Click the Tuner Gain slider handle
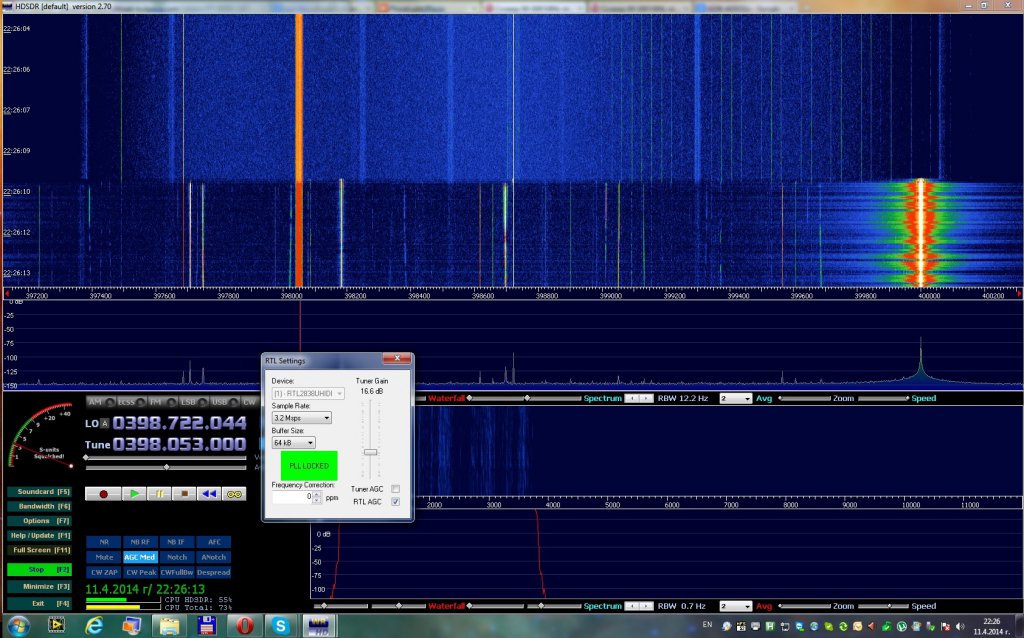This screenshot has height=638, width=1024. pos(370,452)
